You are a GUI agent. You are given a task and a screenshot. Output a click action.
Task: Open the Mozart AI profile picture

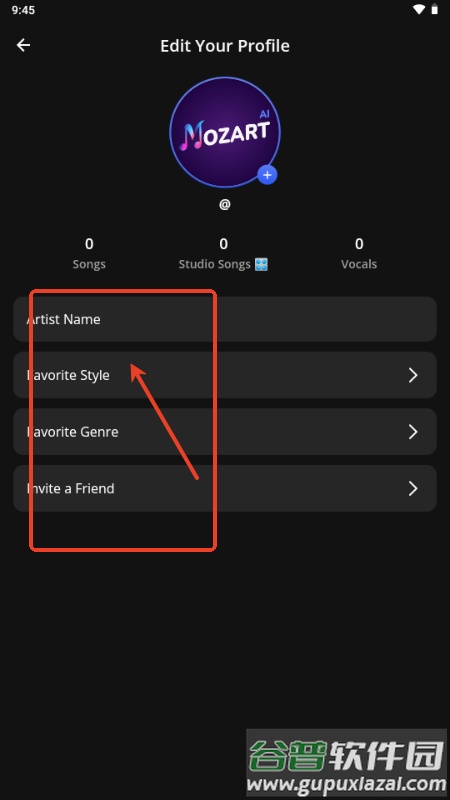(224, 132)
